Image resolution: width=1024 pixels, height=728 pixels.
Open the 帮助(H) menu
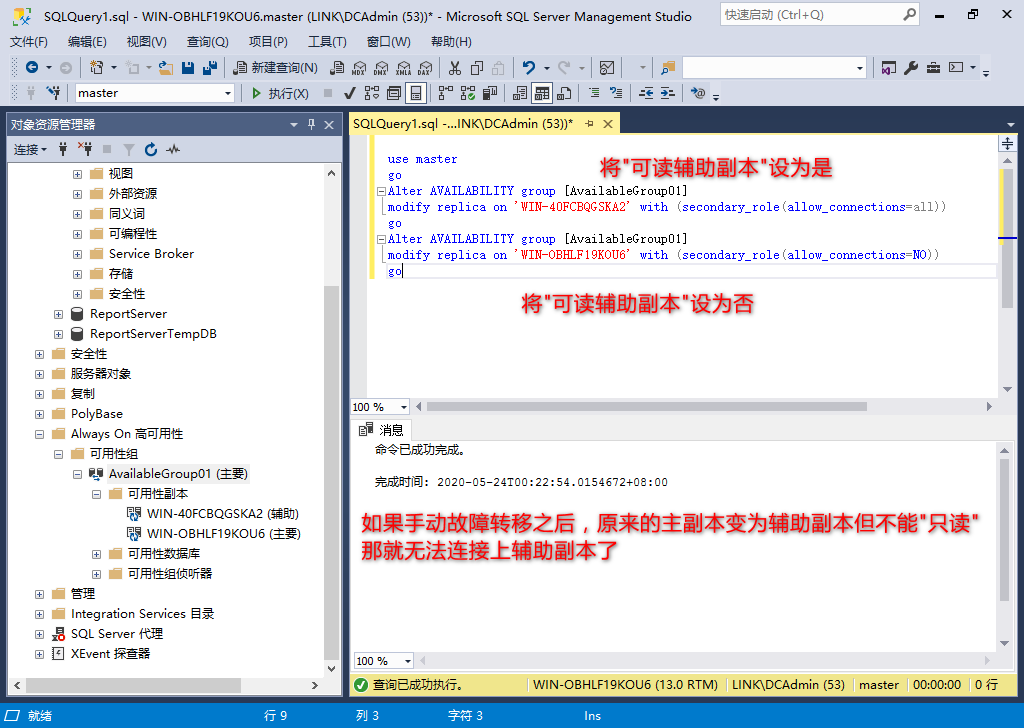coord(451,42)
